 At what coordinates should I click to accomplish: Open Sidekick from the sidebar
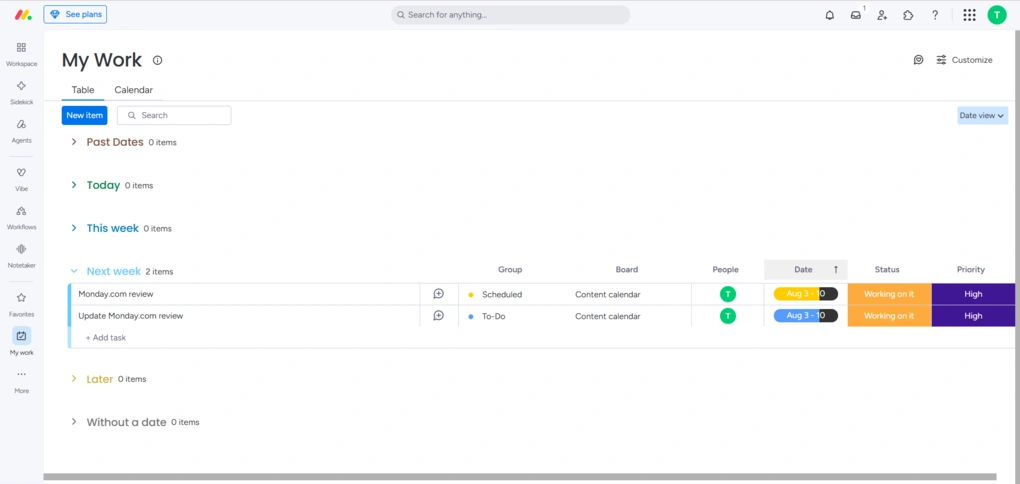(21, 92)
